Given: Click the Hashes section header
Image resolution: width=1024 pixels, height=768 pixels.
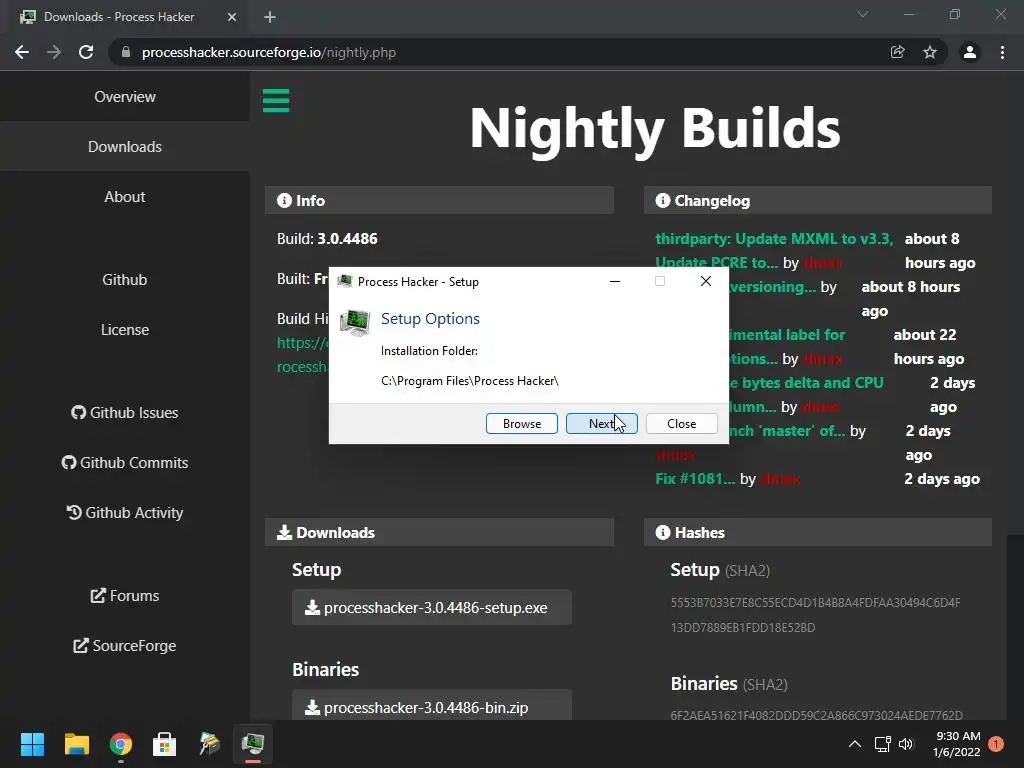Looking at the screenshot, I should (818, 532).
